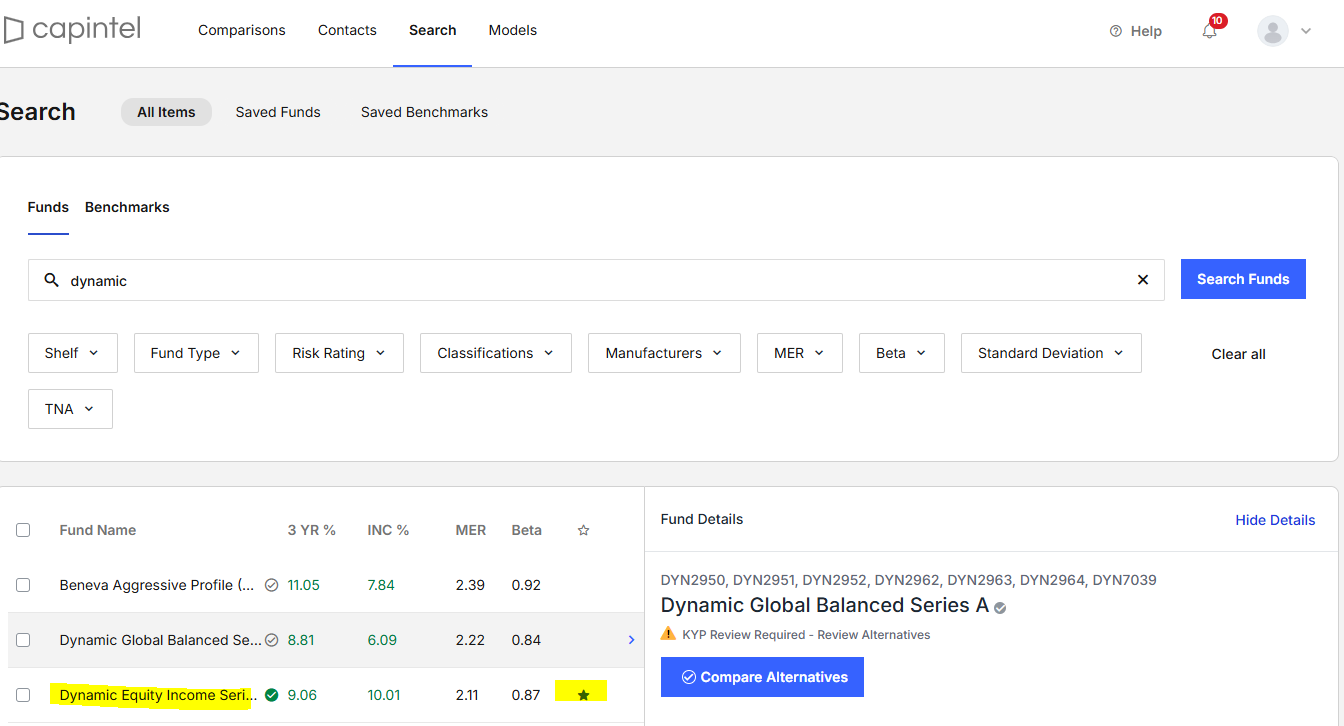Click the Fund Details panel heading
The image size is (1344, 726).
click(702, 519)
